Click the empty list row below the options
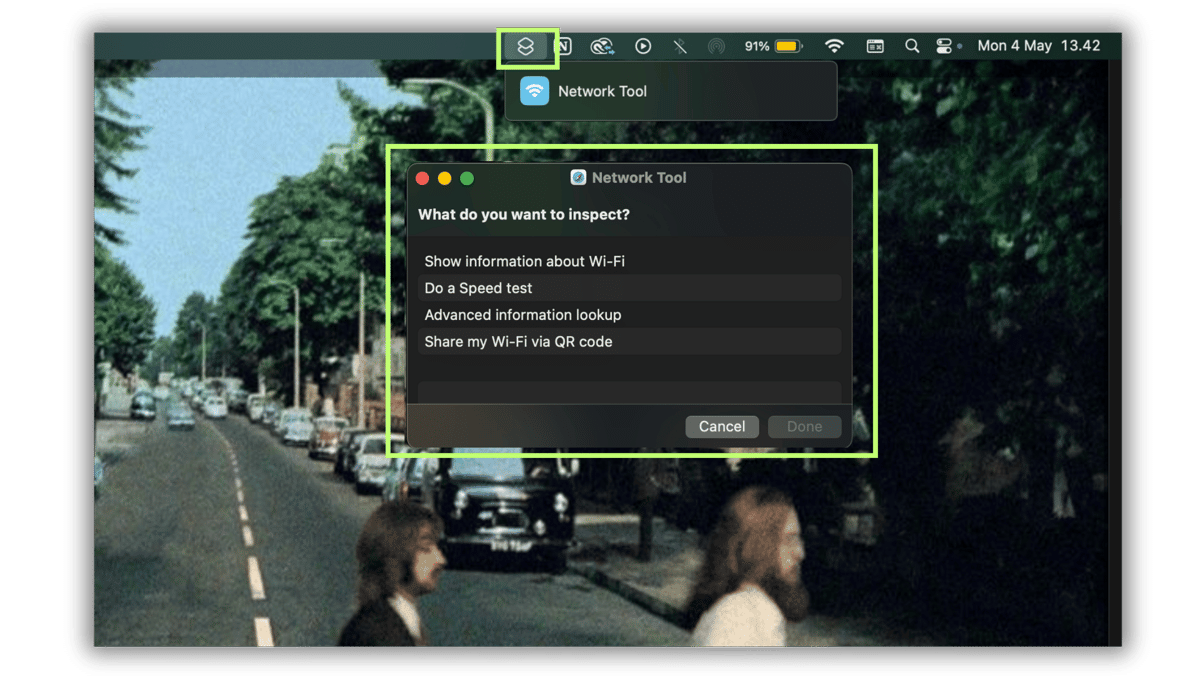This screenshot has width=1200, height=698. tap(630, 391)
